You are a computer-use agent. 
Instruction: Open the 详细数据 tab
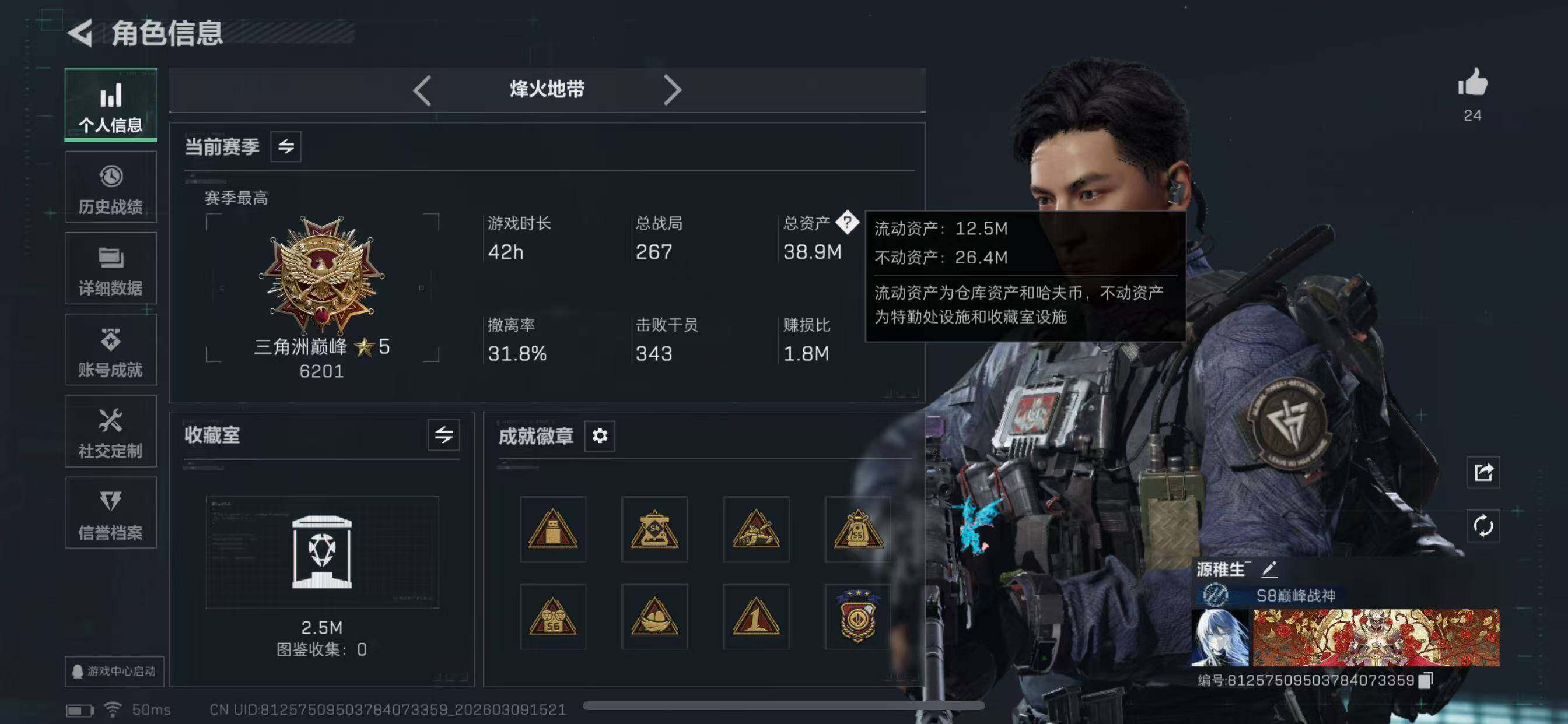coord(111,268)
